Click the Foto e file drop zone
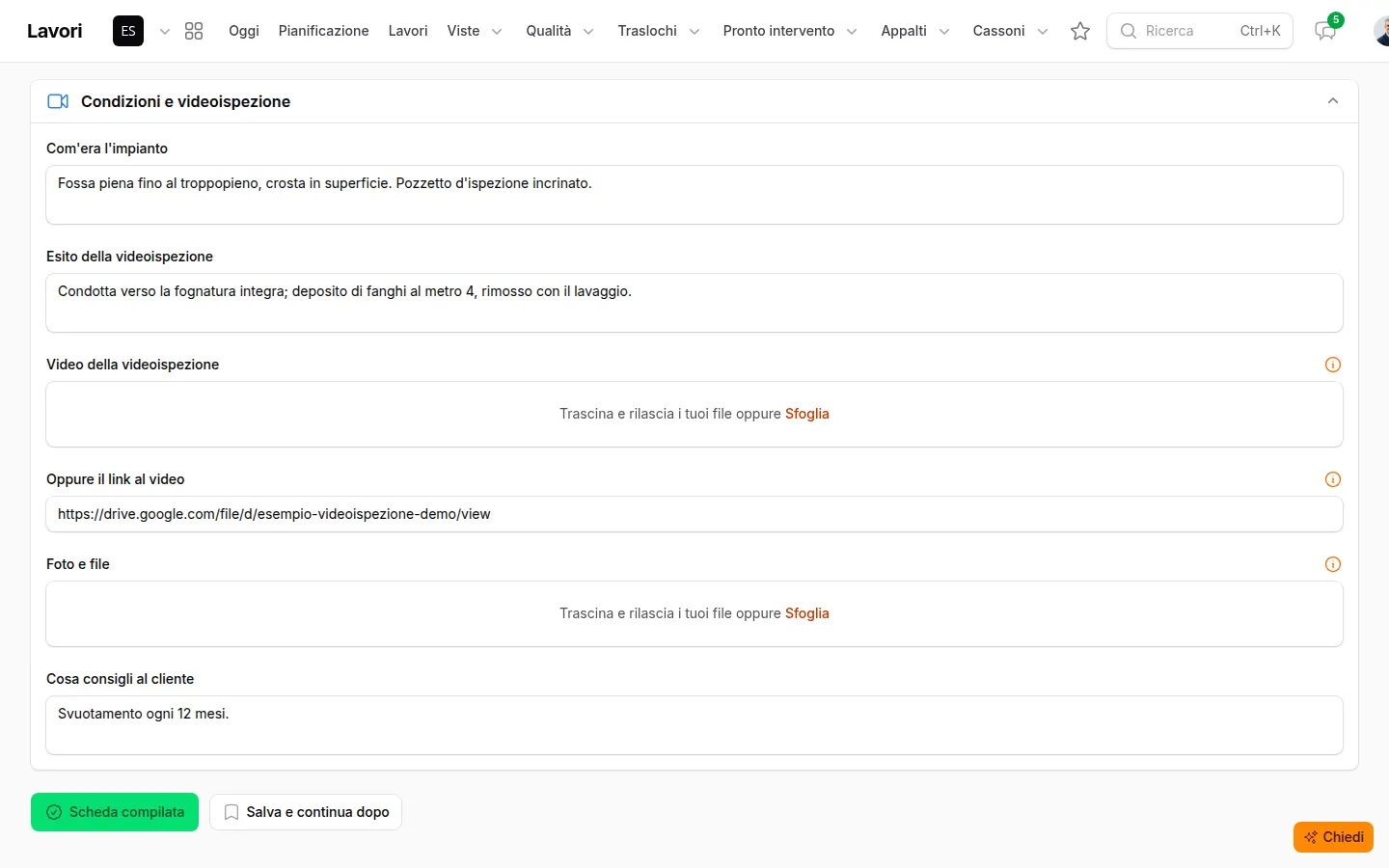This screenshot has height=868, width=1389. tap(694, 614)
